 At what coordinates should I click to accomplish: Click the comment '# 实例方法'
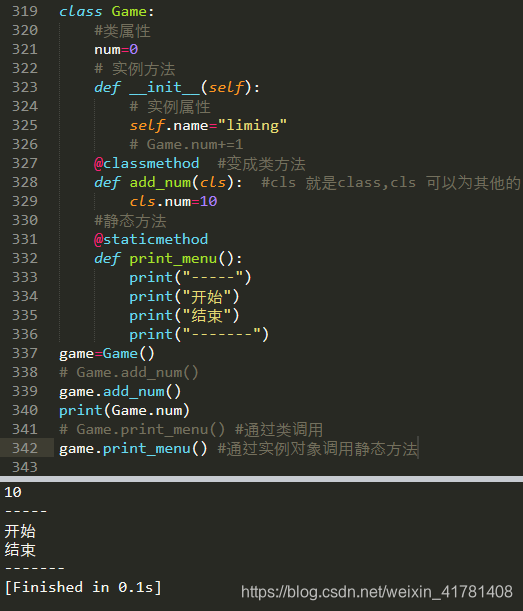tap(135, 69)
